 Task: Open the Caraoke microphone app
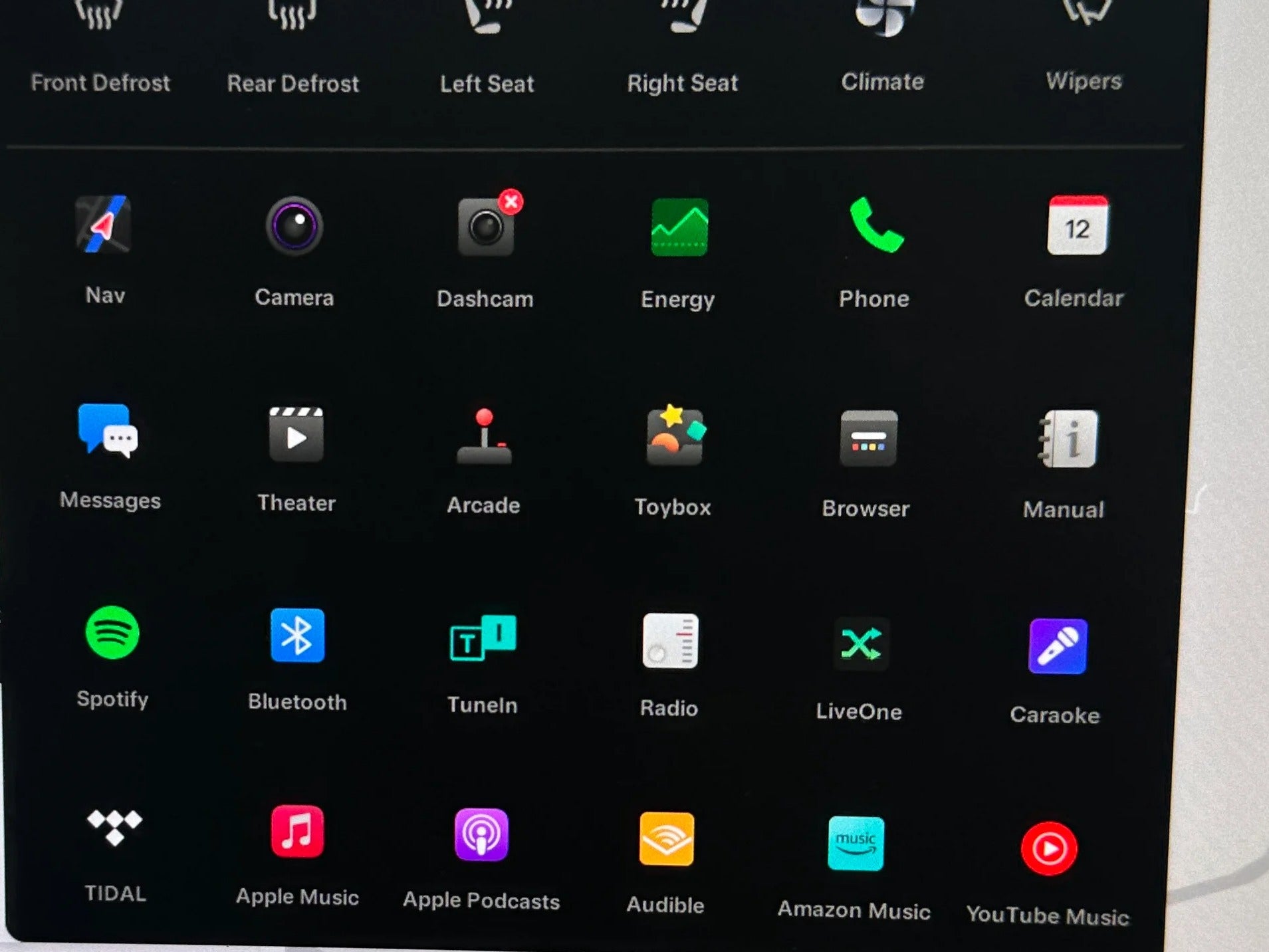click(1057, 646)
